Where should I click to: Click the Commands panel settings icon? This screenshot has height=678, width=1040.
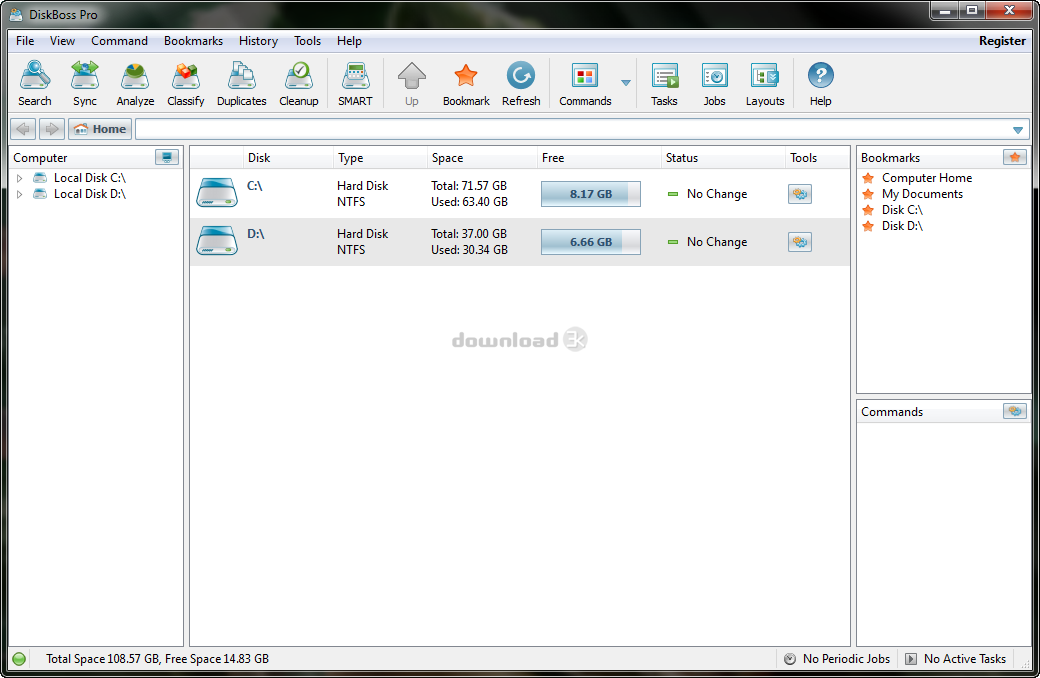pyautogui.click(x=1015, y=411)
